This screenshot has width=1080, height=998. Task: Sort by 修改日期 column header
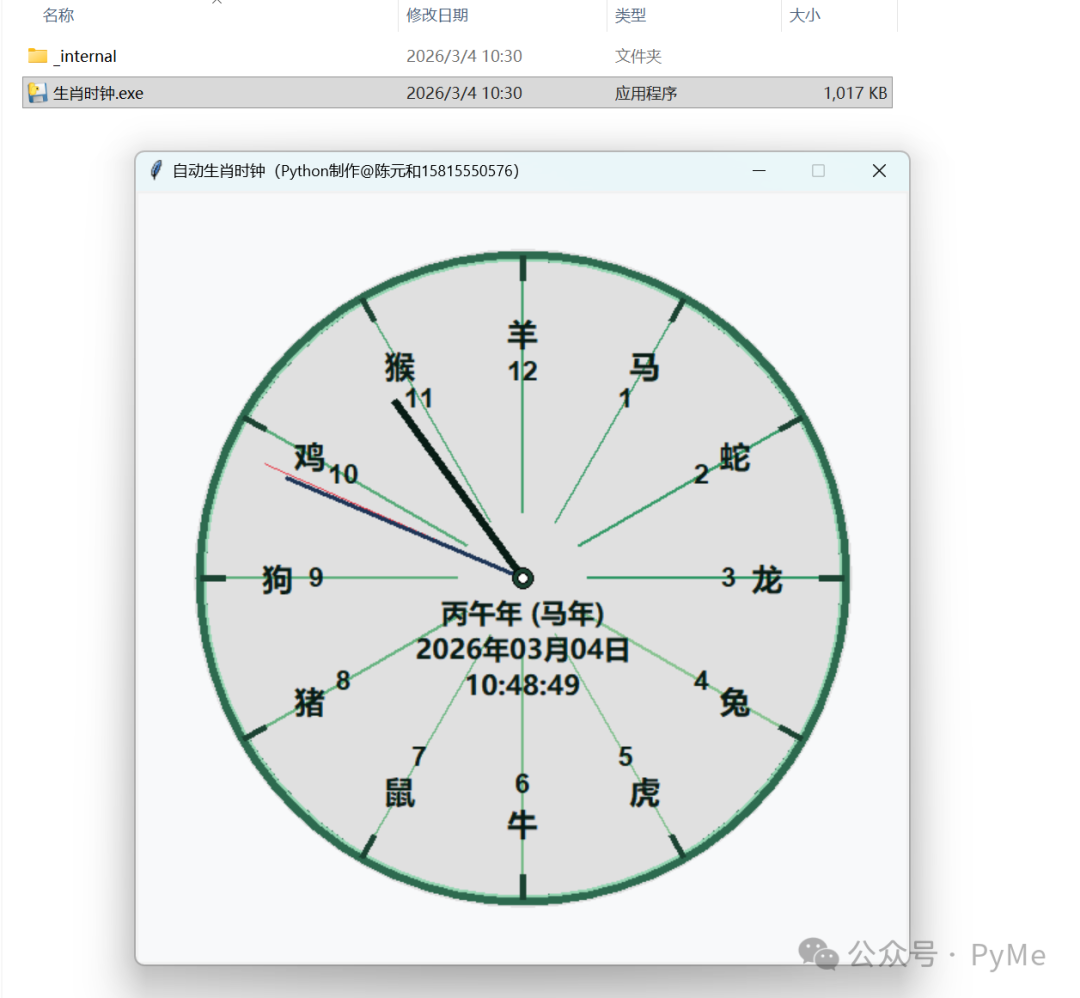click(x=437, y=15)
